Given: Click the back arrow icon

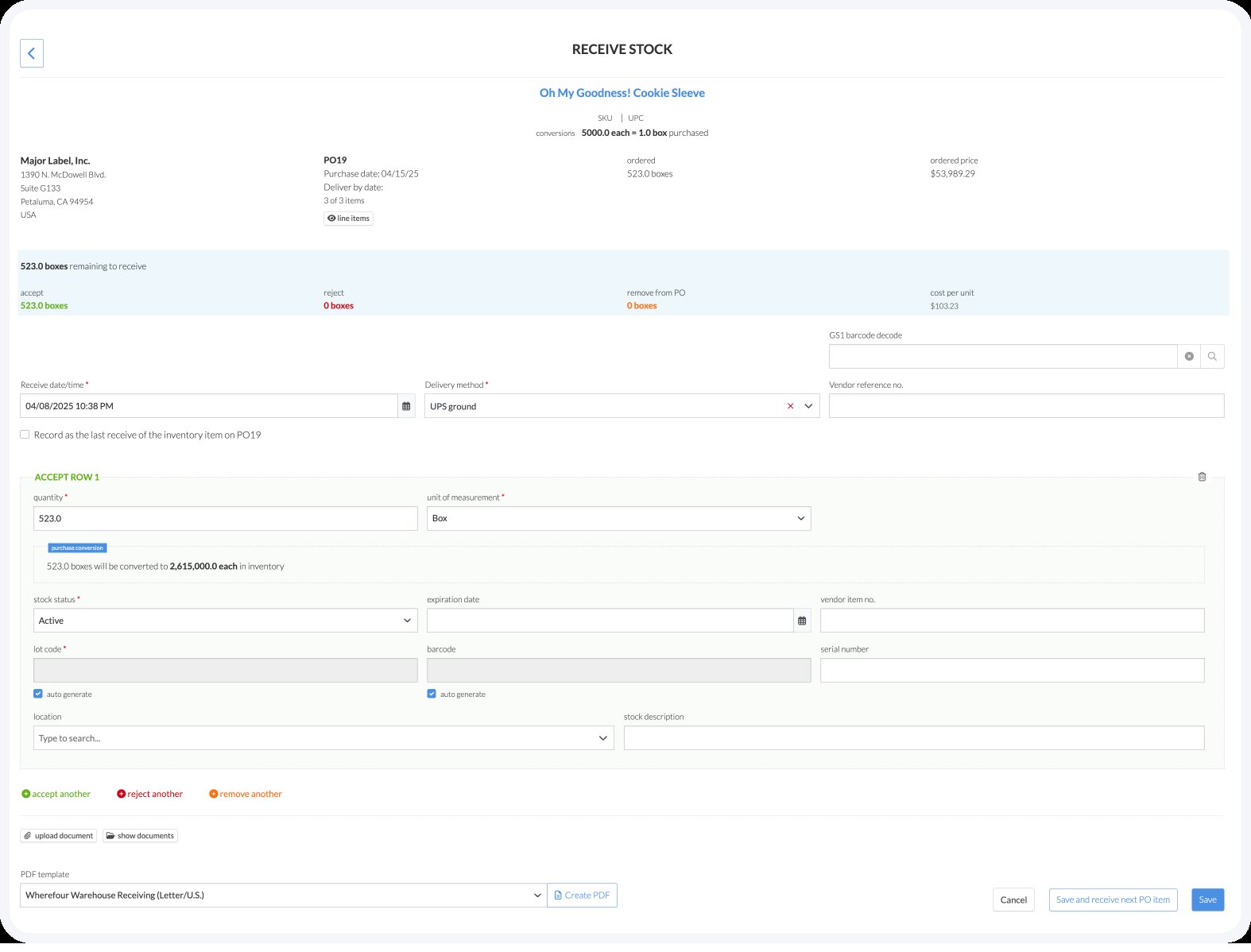Looking at the screenshot, I should click(x=31, y=53).
